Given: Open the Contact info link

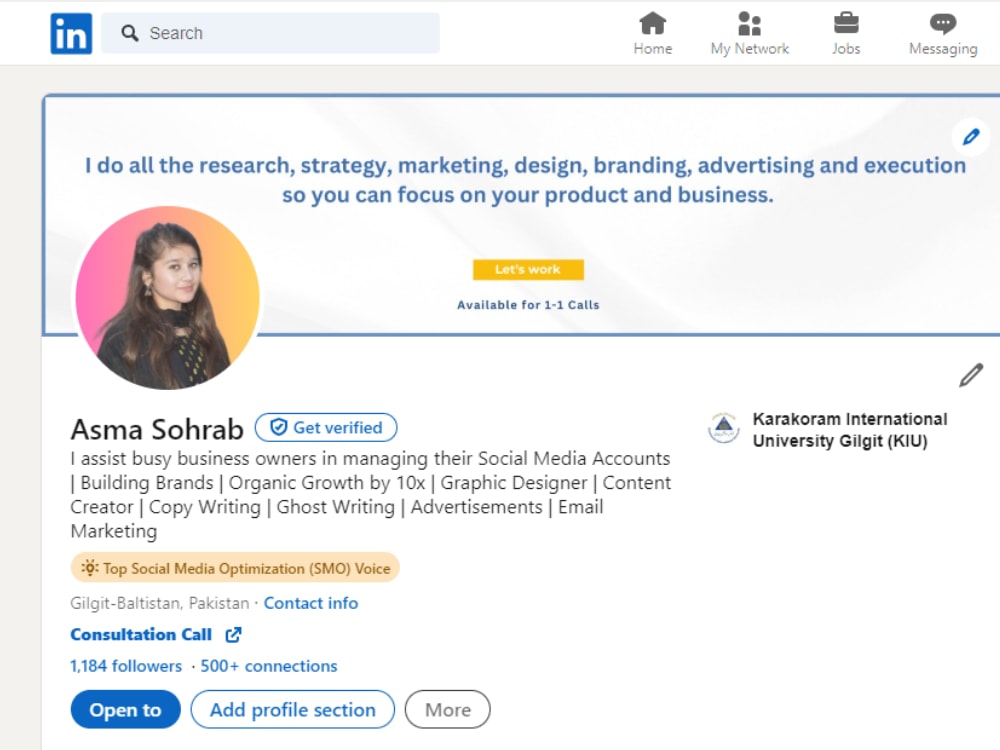Looking at the screenshot, I should pos(311,603).
